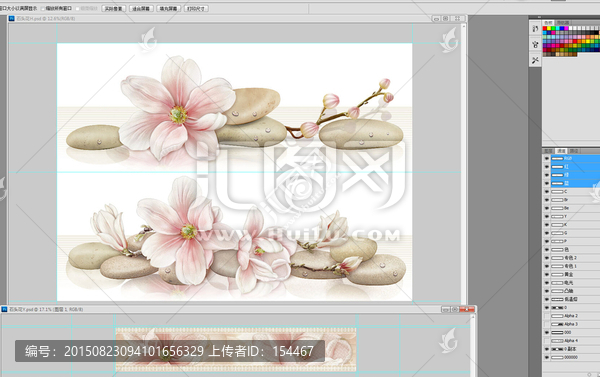Pick the magenta swatch in the first row
This screenshot has width=600, height=377.
(566, 28)
